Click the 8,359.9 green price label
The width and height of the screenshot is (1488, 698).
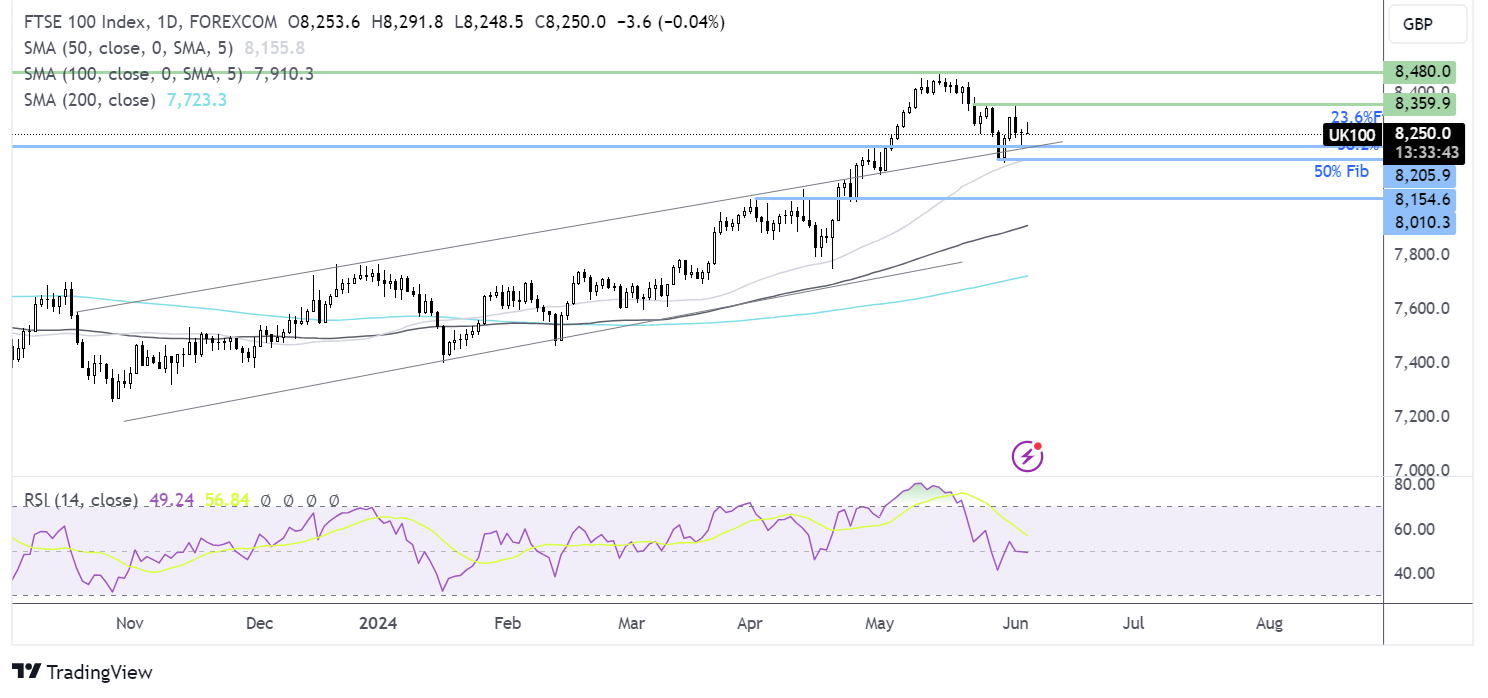[x=1419, y=103]
